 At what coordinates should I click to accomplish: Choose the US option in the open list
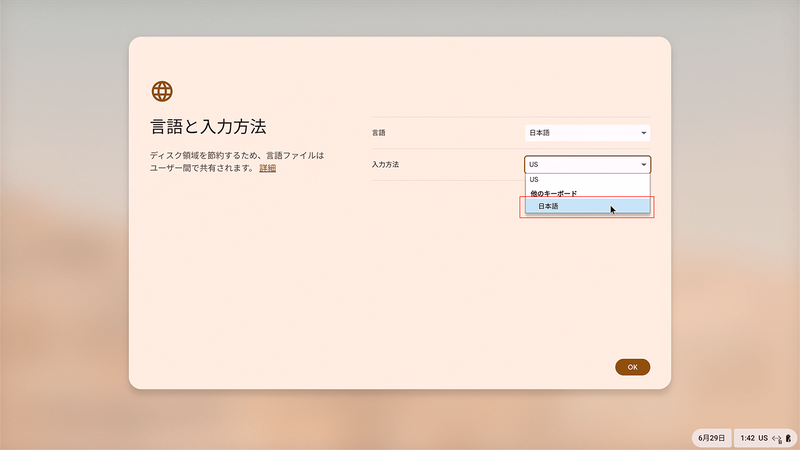point(588,180)
